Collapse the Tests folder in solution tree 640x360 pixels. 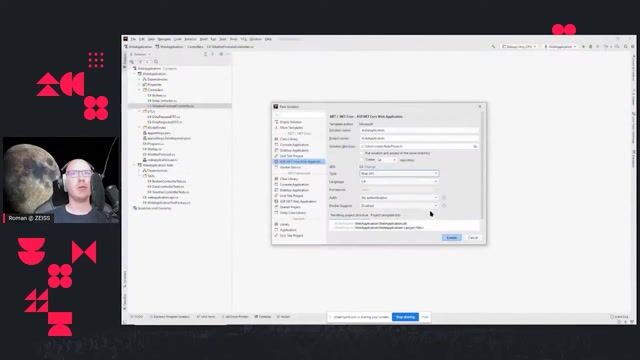point(140,176)
